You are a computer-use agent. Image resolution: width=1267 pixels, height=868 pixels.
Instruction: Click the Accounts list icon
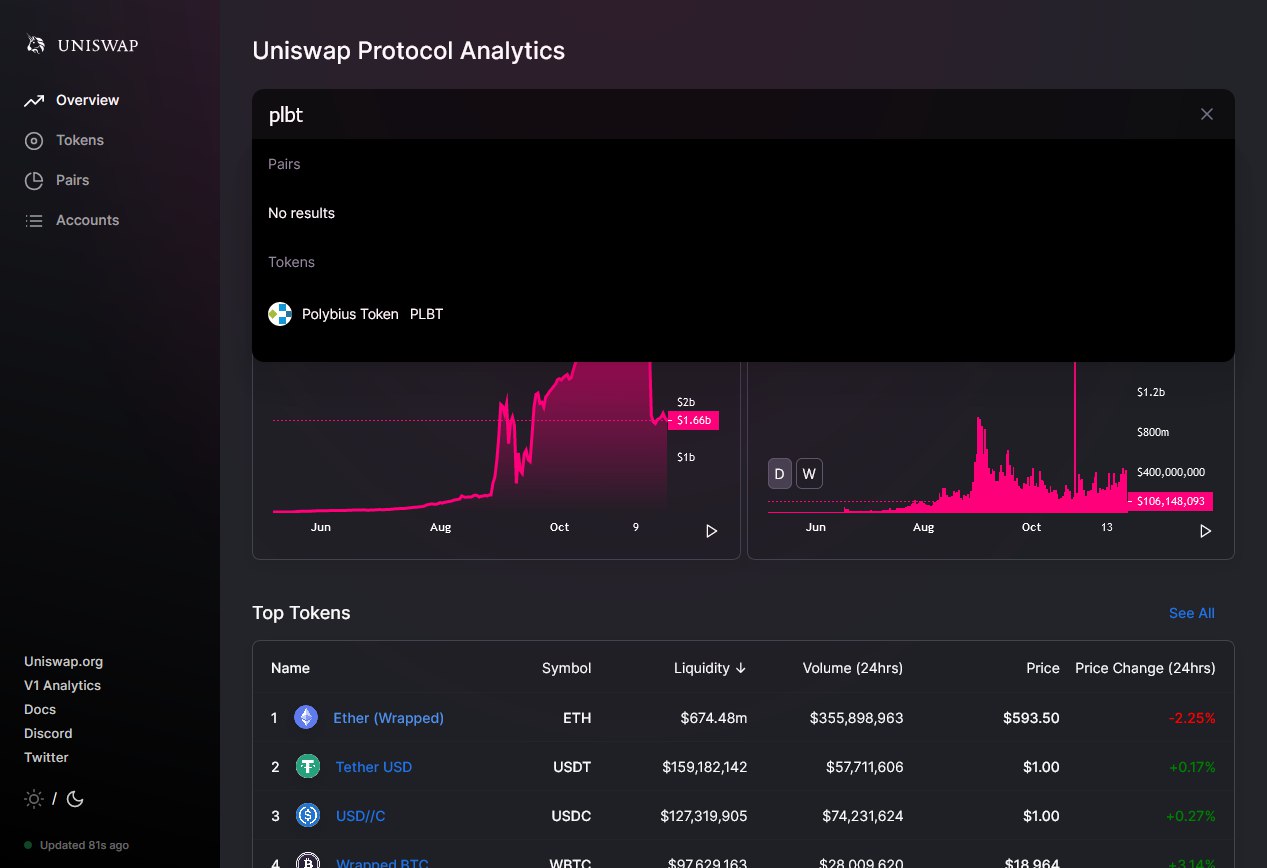34,221
